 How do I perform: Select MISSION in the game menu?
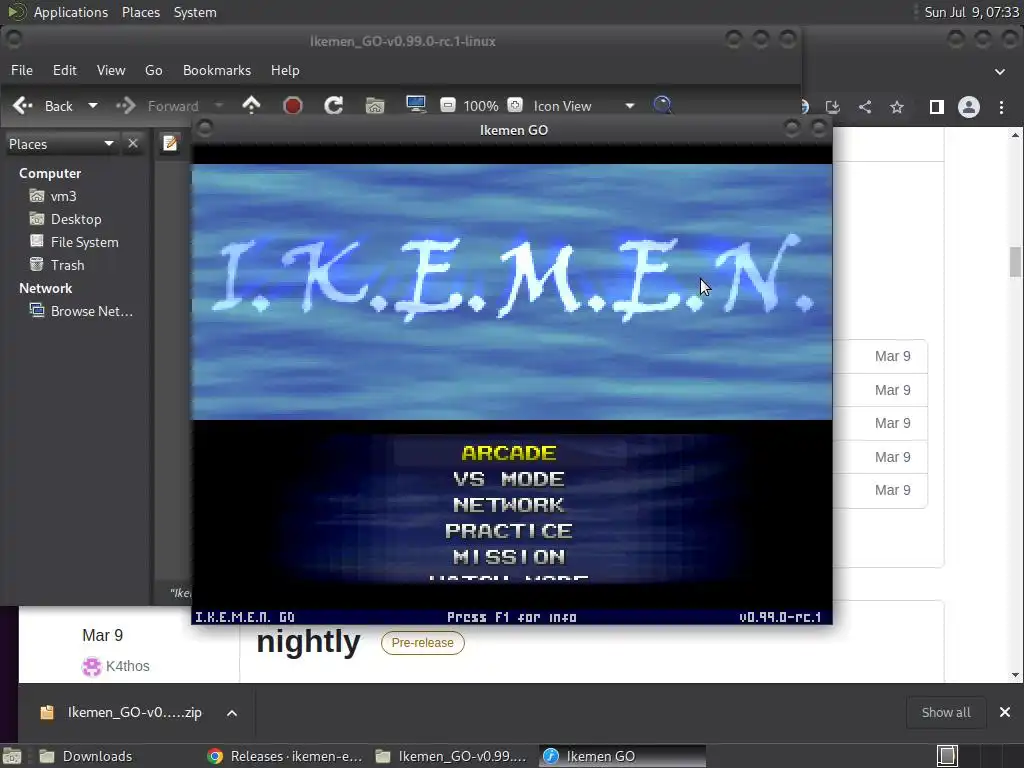click(509, 556)
